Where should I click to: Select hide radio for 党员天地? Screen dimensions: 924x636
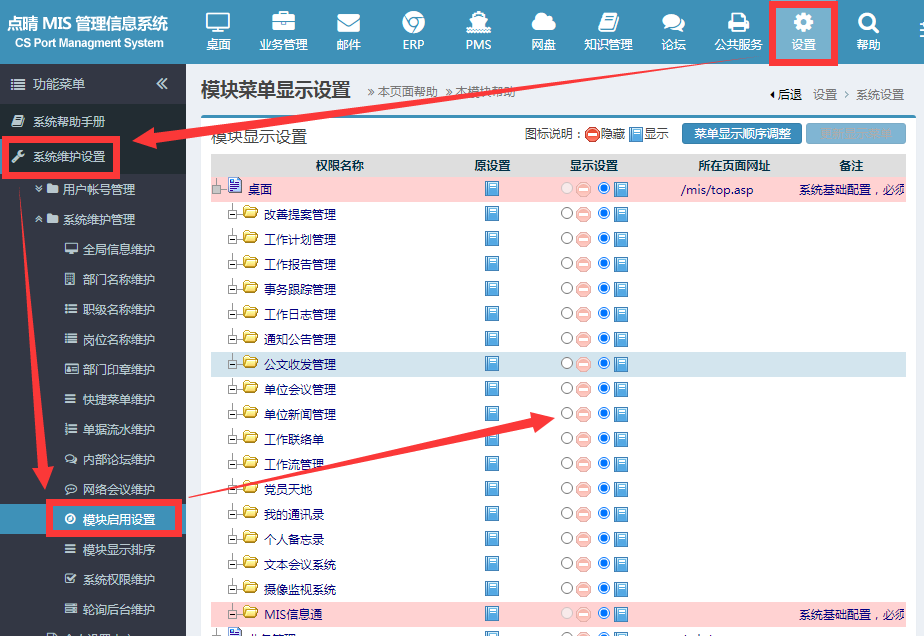click(x=566, y=488)
